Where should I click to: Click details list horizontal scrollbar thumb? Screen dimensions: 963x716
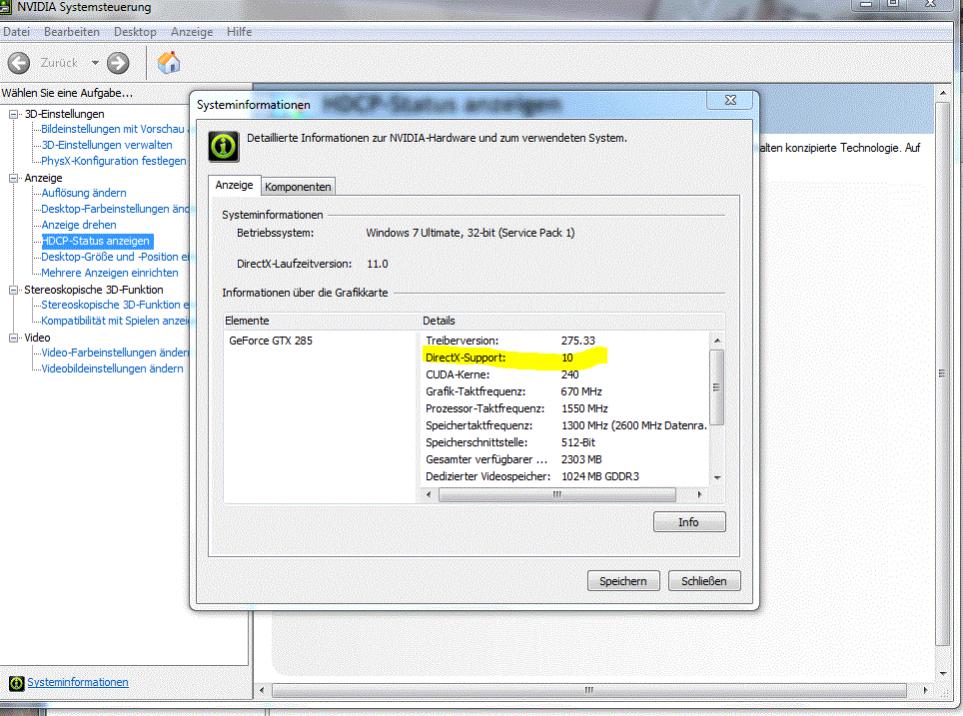(x=557, y=494)
